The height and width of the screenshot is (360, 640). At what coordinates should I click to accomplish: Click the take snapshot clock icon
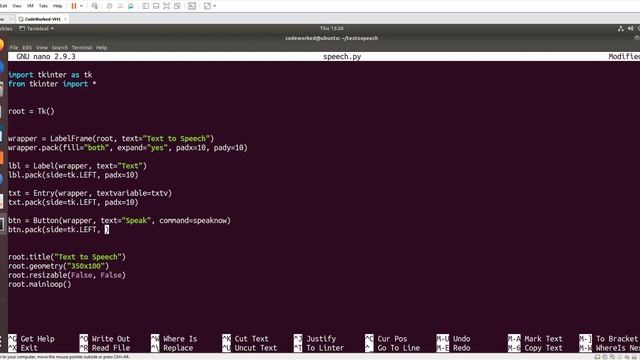pyautogui.click(x=109, y=6)
